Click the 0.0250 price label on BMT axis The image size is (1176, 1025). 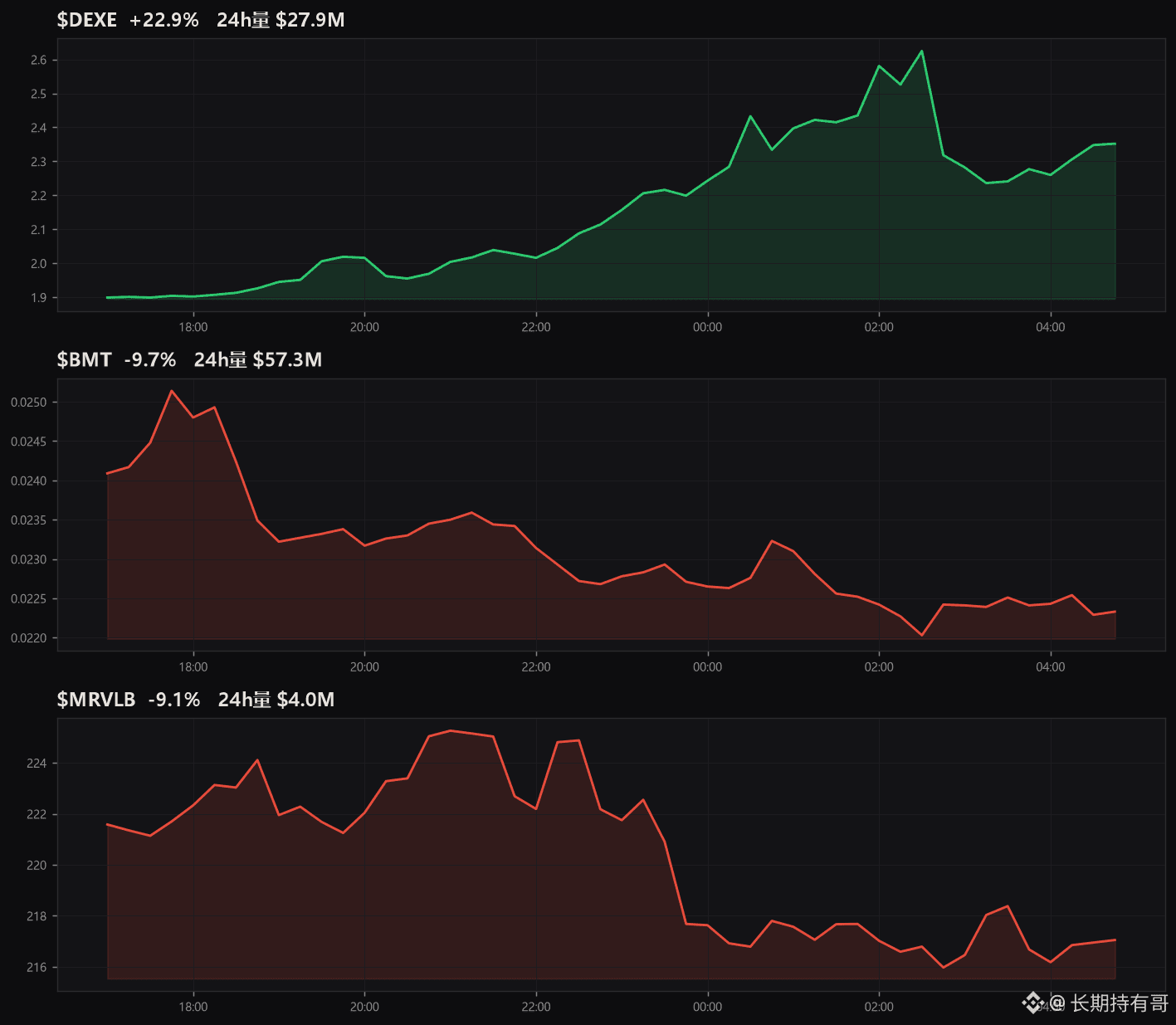tap(28, 403)
